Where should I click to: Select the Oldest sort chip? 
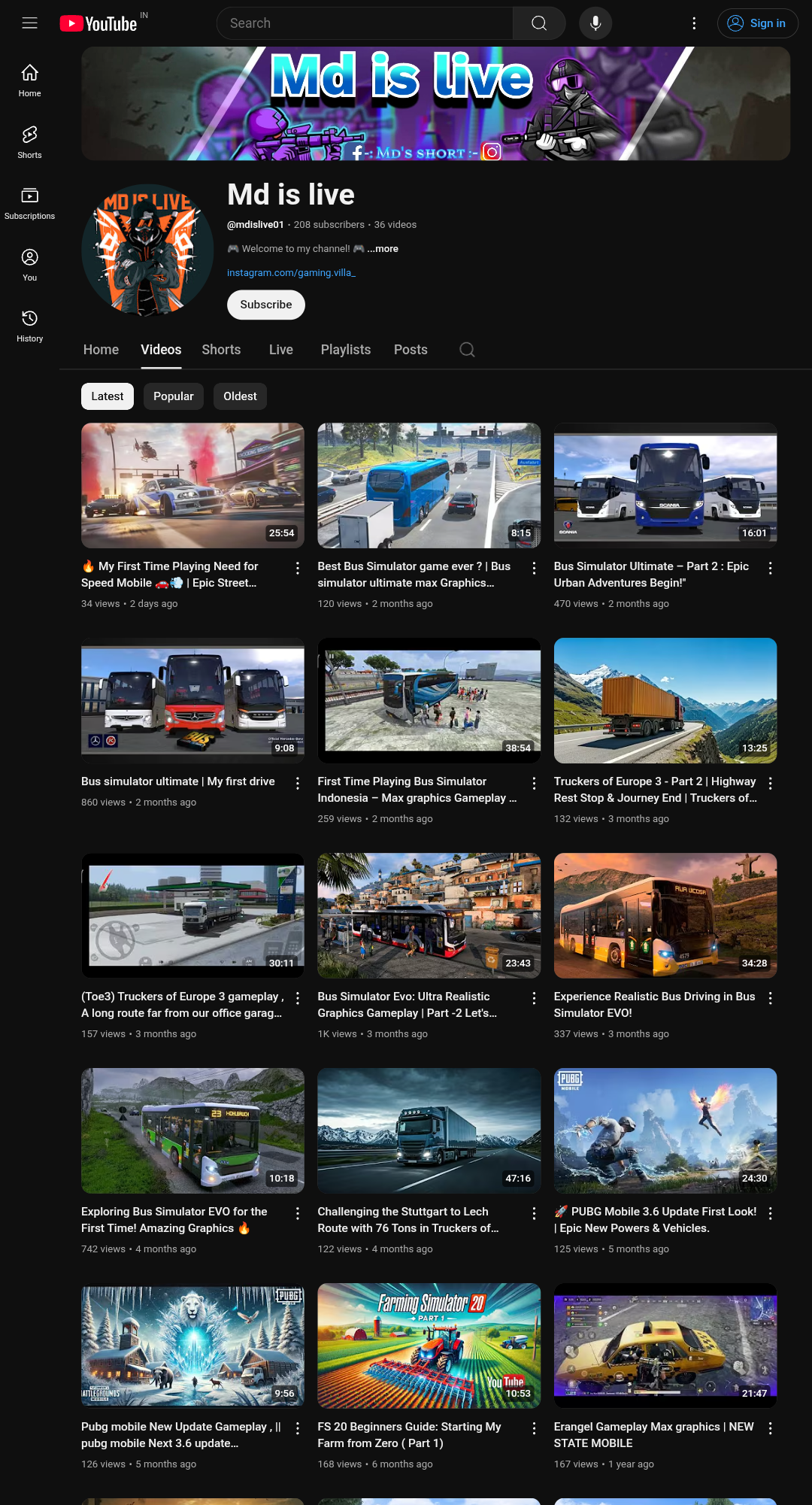point(240,396)
